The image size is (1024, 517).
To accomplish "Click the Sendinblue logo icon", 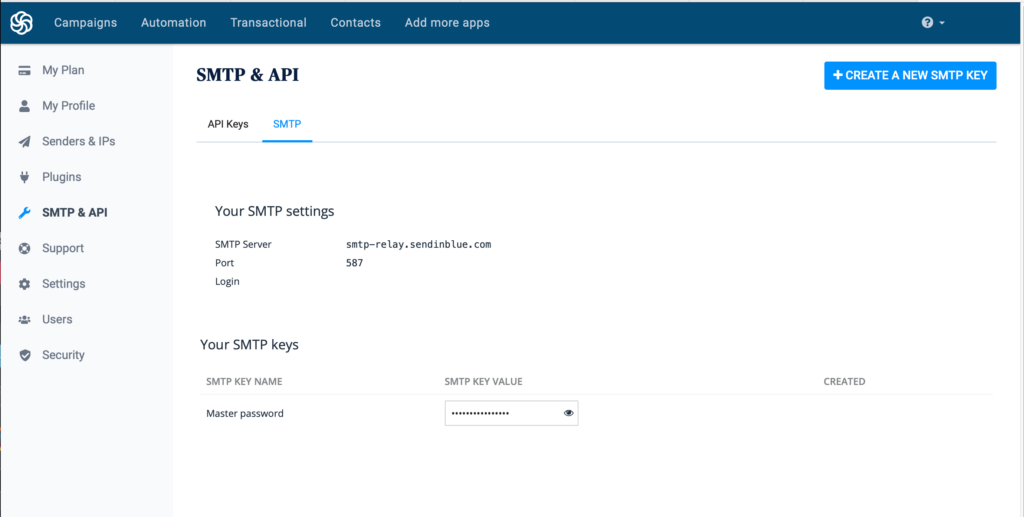I will [22, 23].
